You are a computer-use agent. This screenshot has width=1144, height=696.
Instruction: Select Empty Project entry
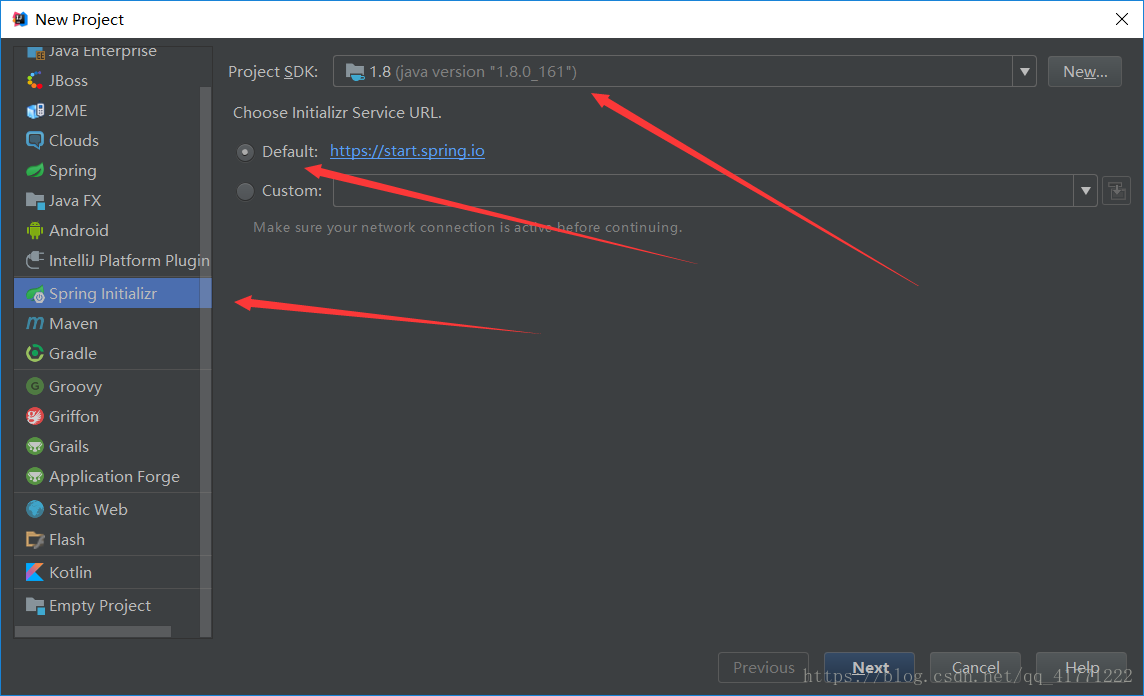112,606
